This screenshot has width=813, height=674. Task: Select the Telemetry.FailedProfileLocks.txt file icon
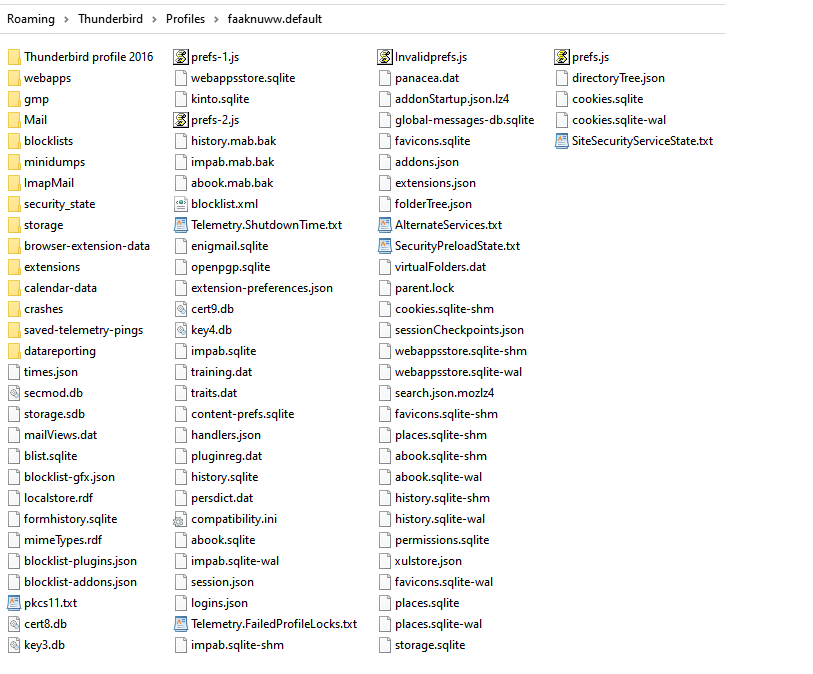180,624
